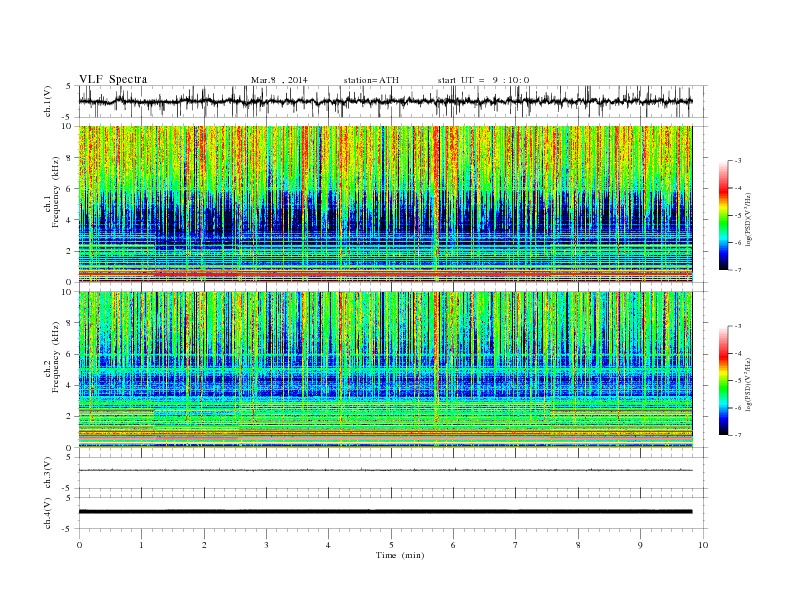Viewport: 792px width, 612px height.
Task: Click the thick ch.4 voltage trace
Action: 385,512
